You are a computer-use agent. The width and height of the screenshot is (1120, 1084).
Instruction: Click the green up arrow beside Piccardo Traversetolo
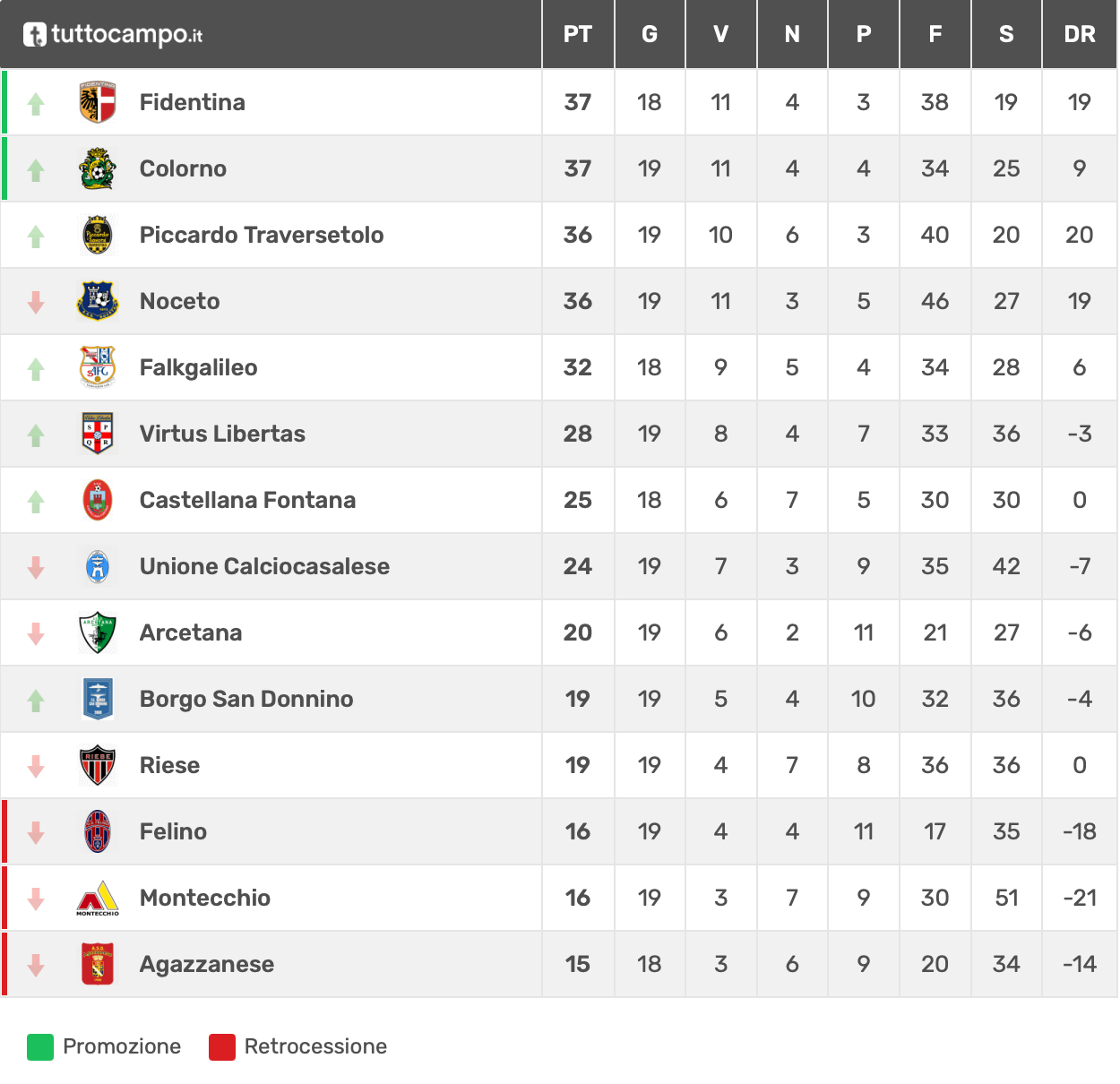coord(36,237)
